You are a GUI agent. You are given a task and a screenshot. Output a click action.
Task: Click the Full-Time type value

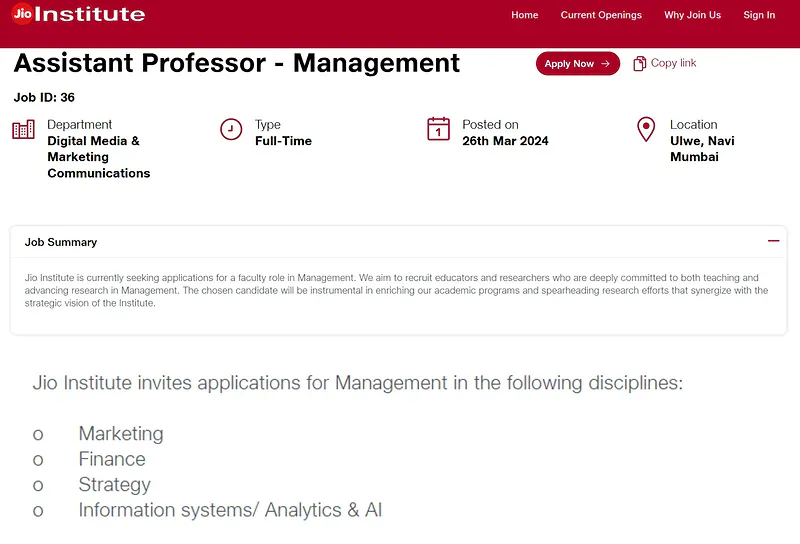[x=283, y=141]
